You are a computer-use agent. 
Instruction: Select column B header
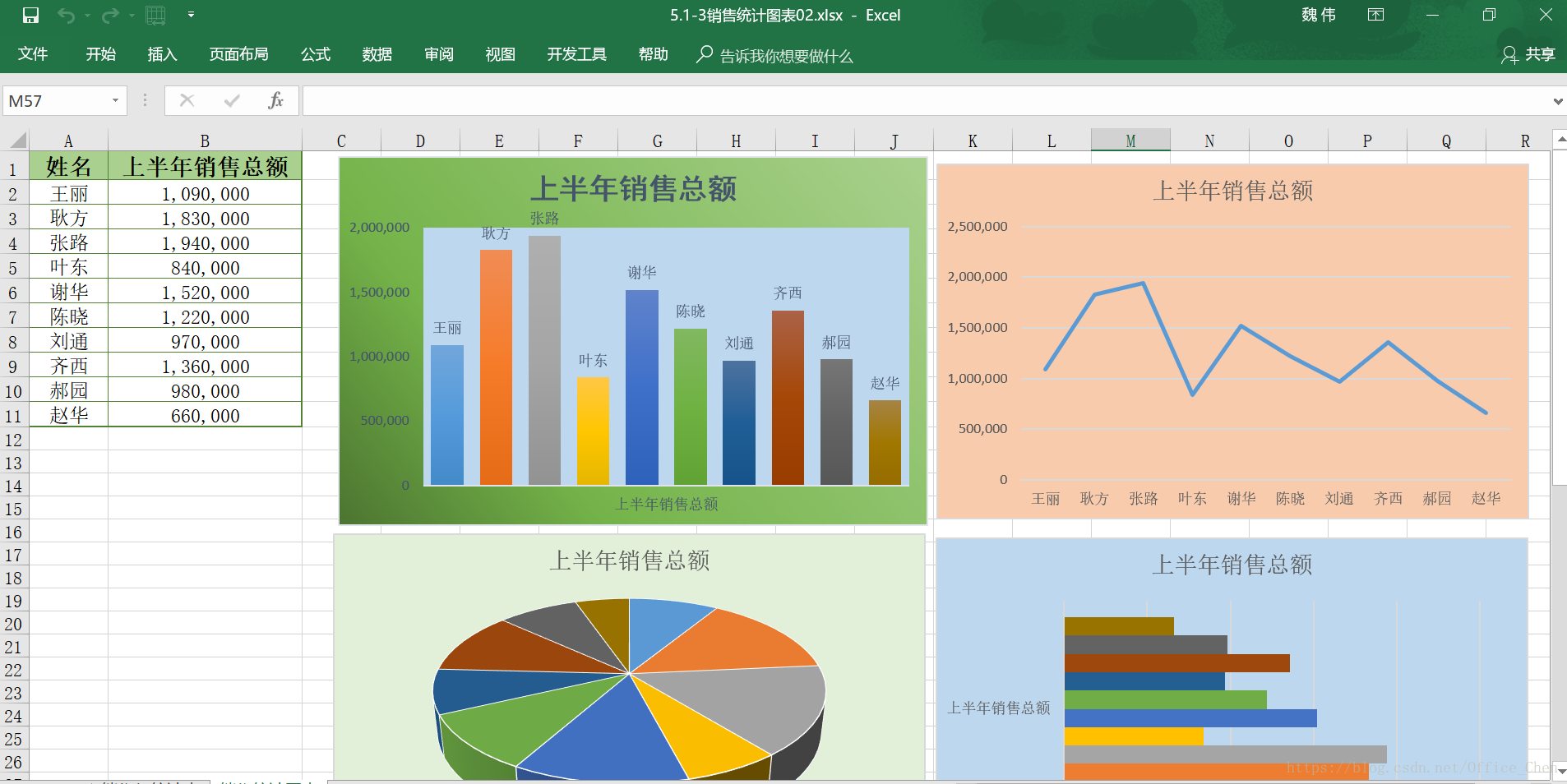point(205,141)
